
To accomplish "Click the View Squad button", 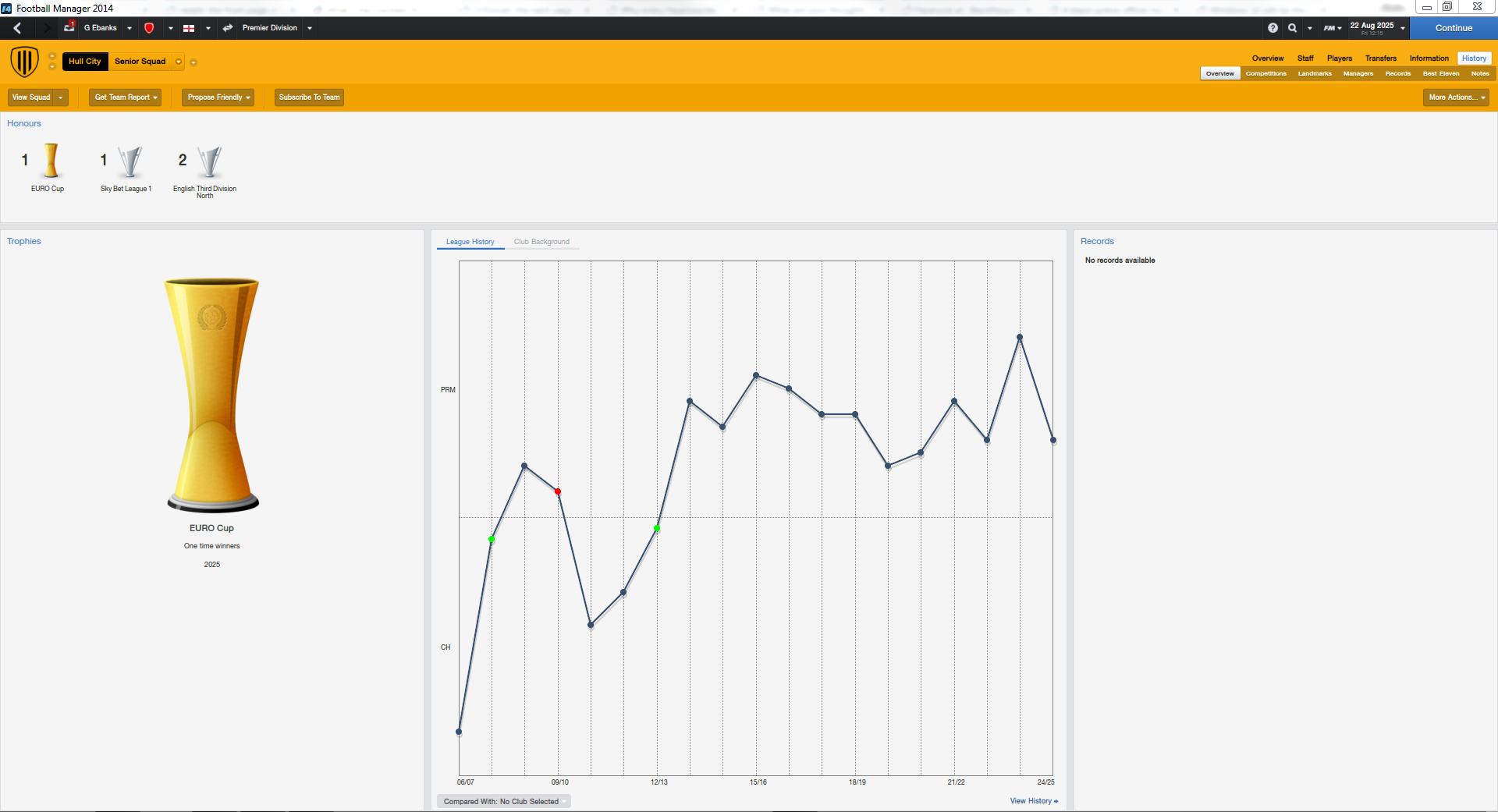I will tap(31, 98).
